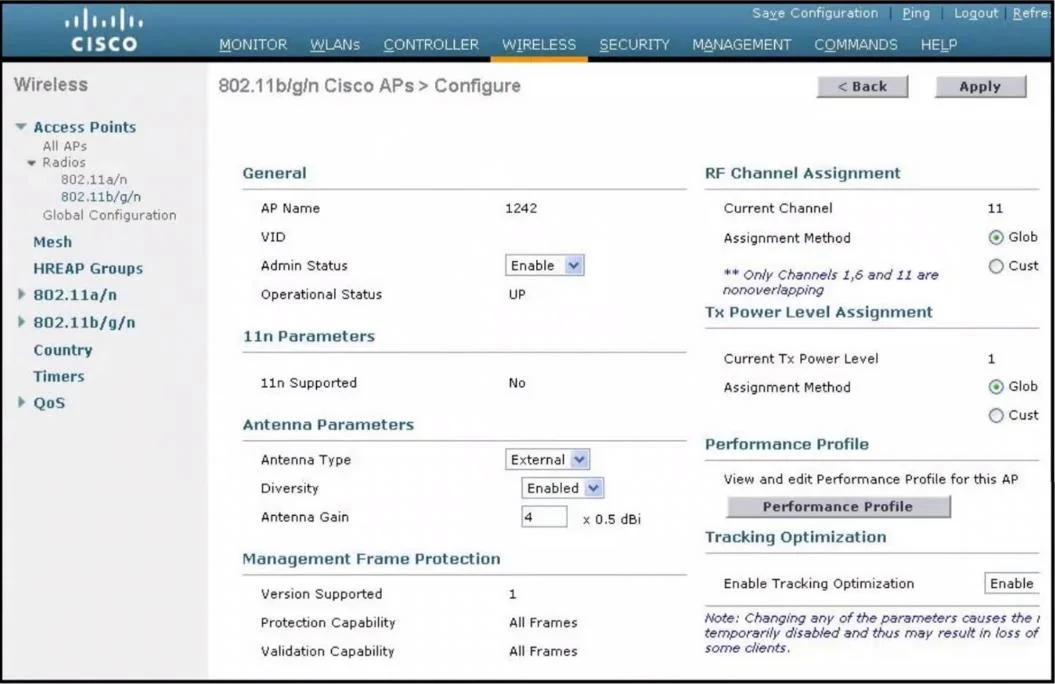Click the Wireless sidebar heading
1055x684 pixels.
tap(51, 85)
